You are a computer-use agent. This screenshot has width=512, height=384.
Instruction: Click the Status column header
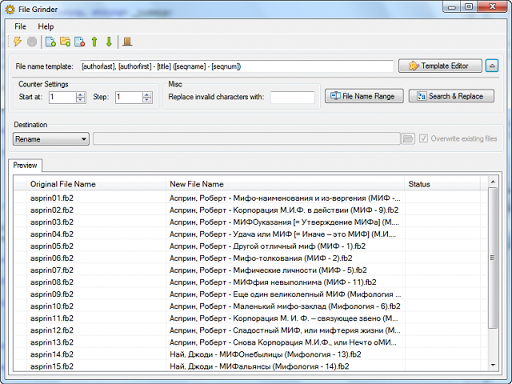pyautogui.click(x=443, y=184)
